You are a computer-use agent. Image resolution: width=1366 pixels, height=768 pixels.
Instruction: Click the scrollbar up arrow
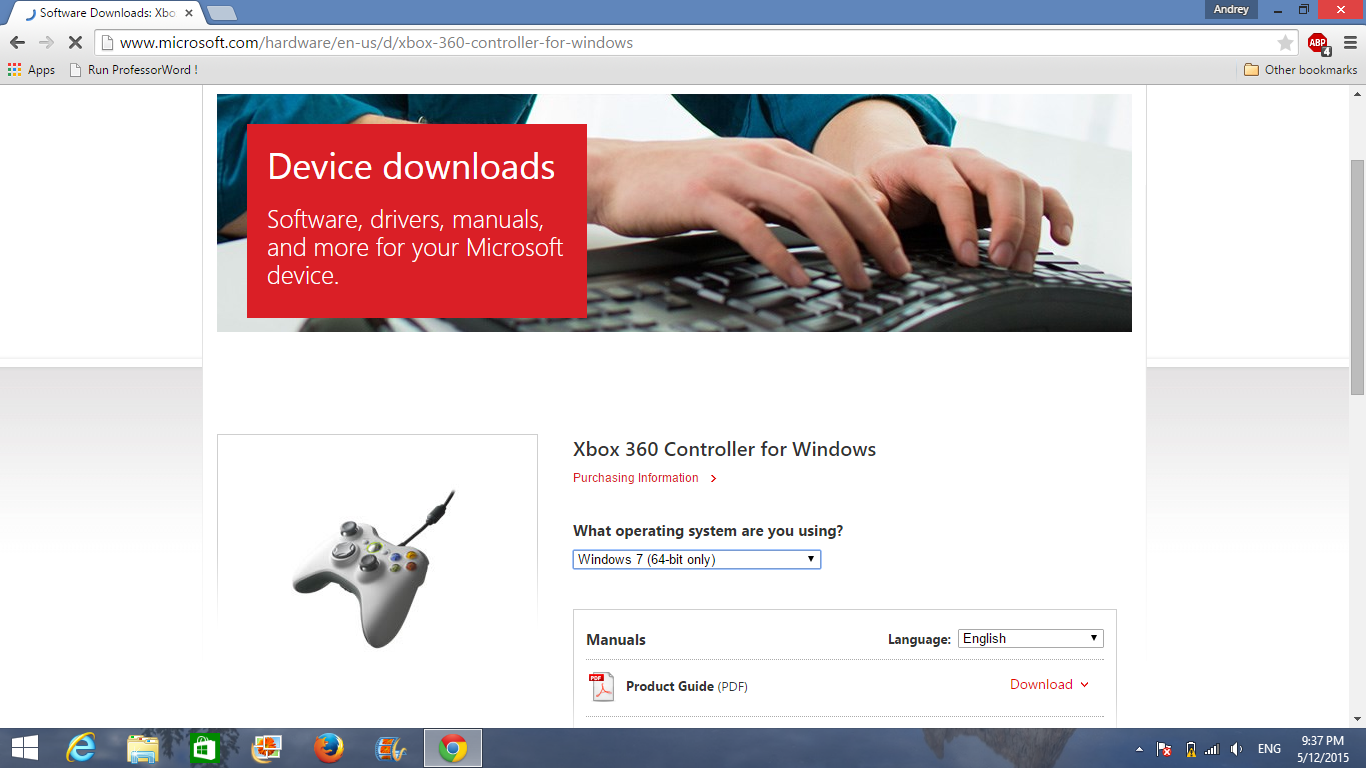(x=1357, y=93)
